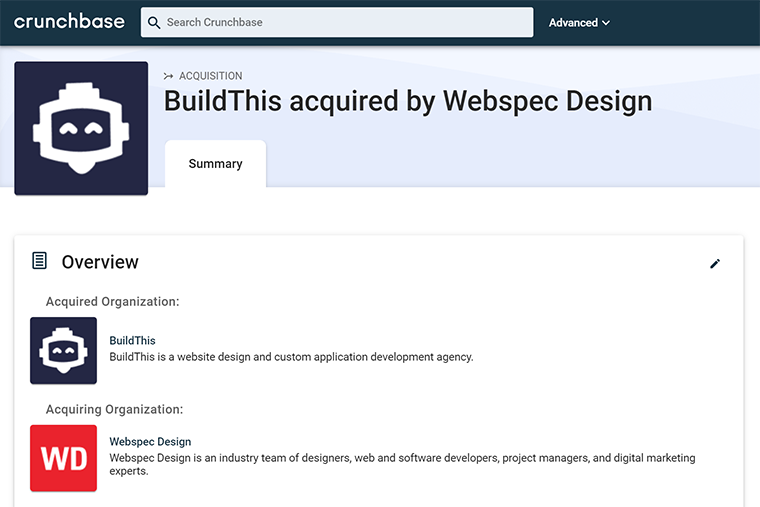This screenshot has width=760, height=507.
Task: Click the Overview document icon
Action: 40,261
